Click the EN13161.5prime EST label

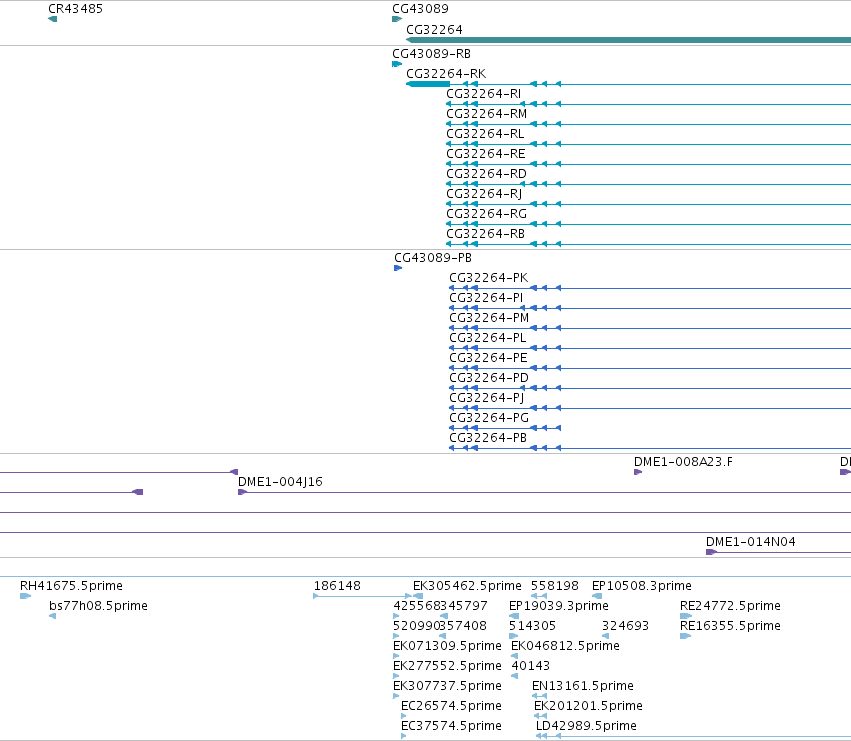pyautogui.click(x=583, y=686)
